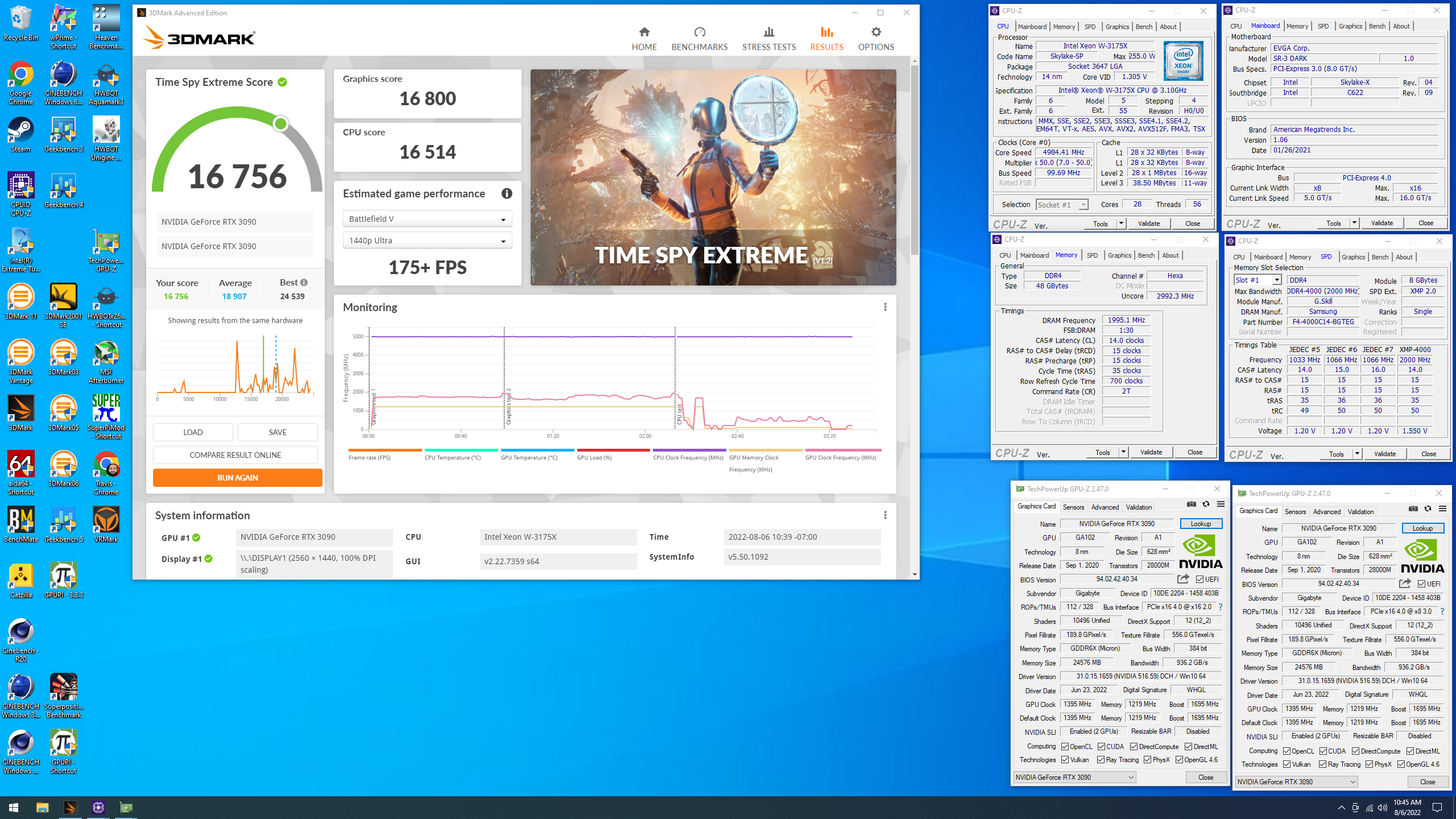The width and height of the screenshot is (1456, 819).
Task: Toggle DirectCompute checkbox in right GPU-Z window
Action: tap(1355, 751)
